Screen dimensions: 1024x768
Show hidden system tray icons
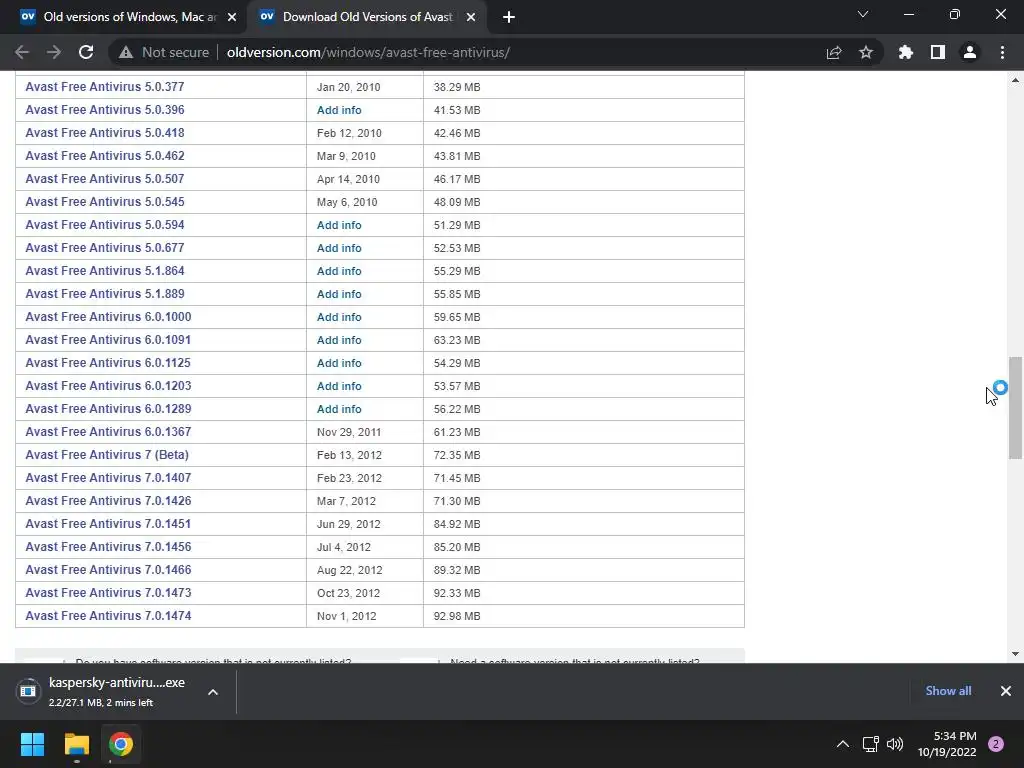[843, 744]
